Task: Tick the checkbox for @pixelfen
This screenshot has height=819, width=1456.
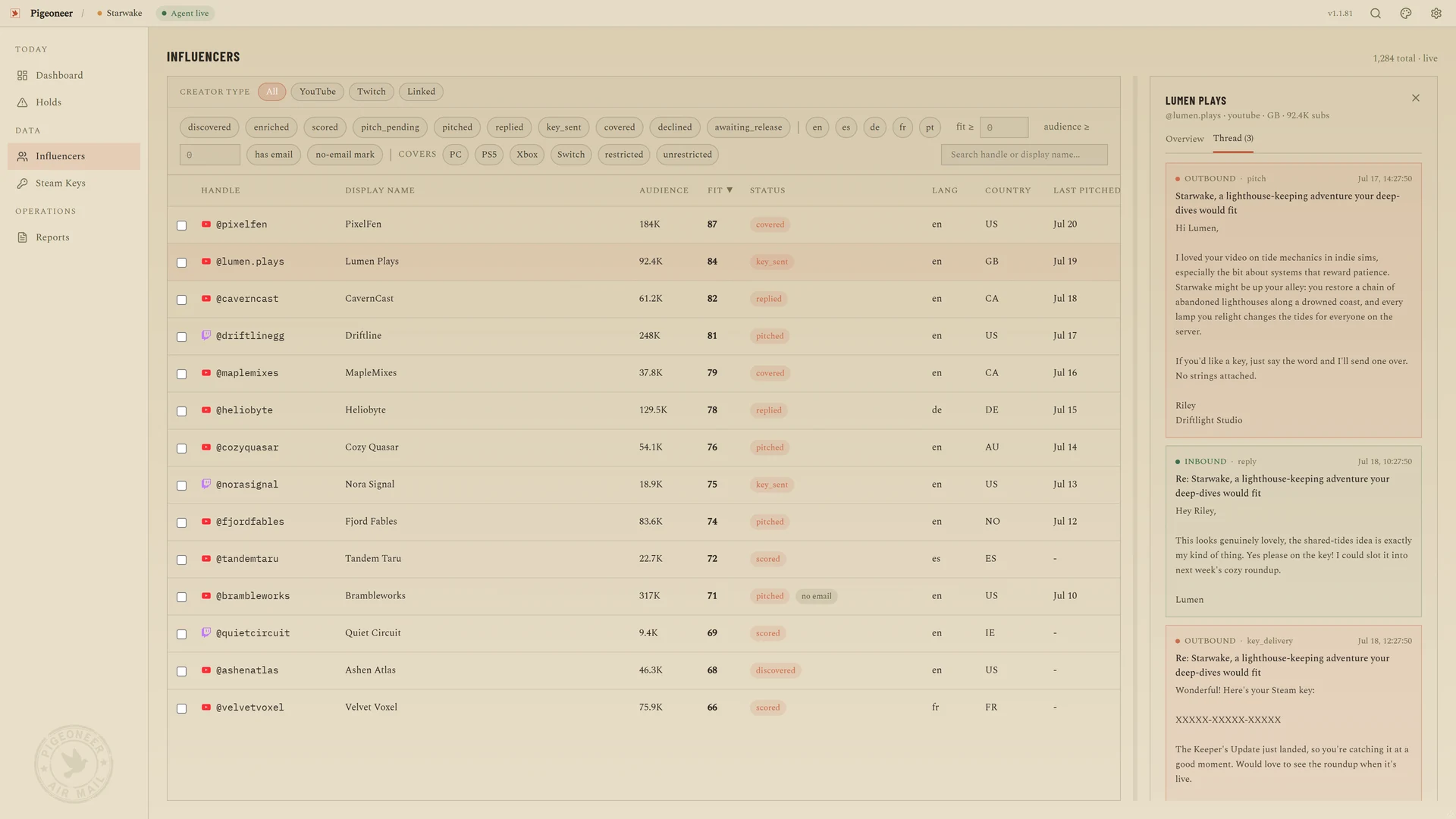Action: 181,225
